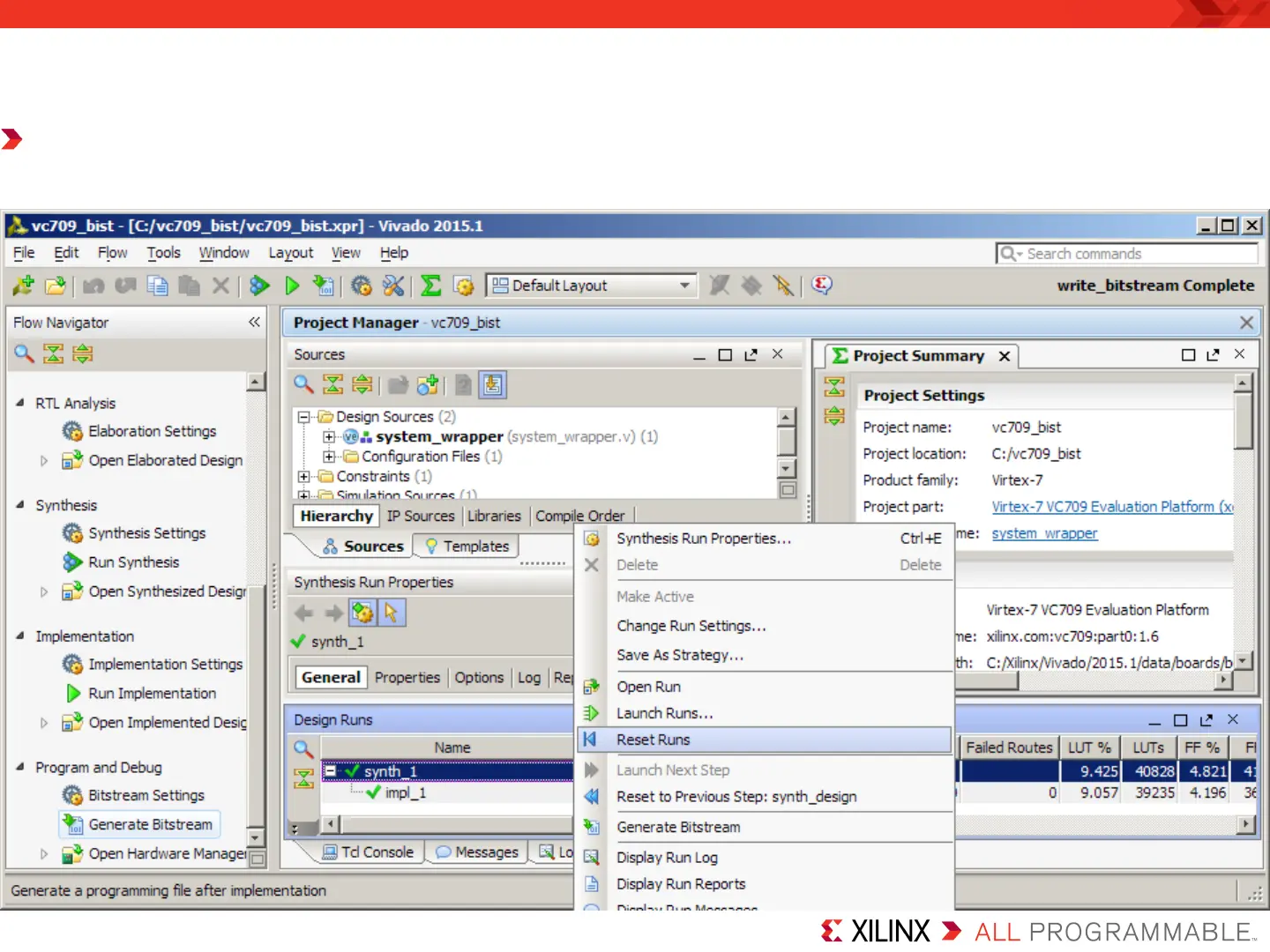Open the system_wrapper link in Project Summary

(x=1044, y=533)
